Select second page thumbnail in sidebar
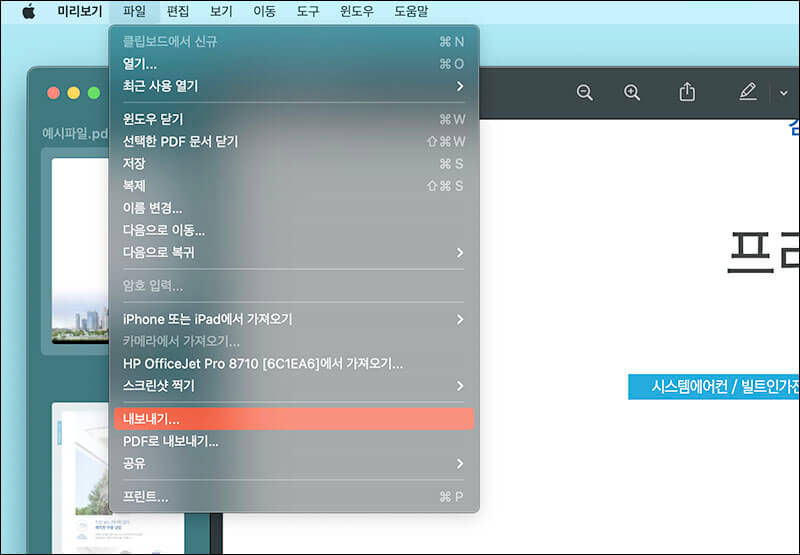The height and width of the screenshot is (555, 800). pos(80,478)
